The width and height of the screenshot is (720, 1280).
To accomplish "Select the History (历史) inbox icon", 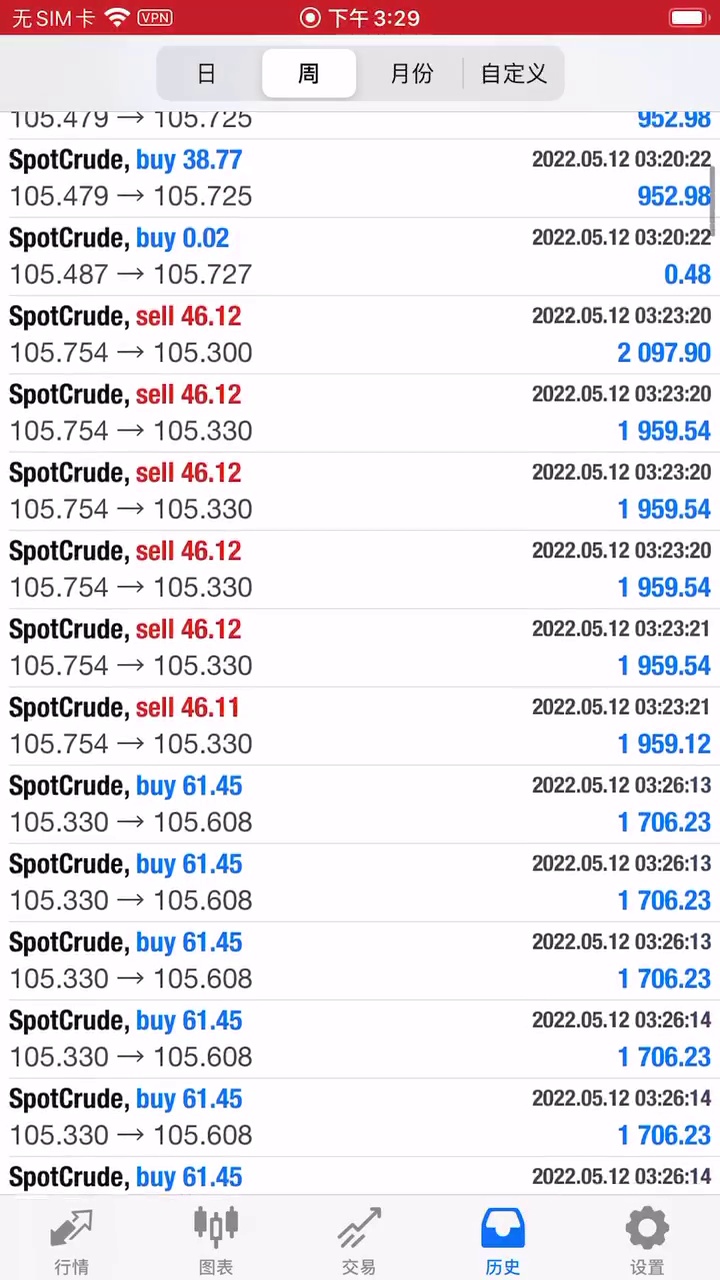I will coord(503,1229).
